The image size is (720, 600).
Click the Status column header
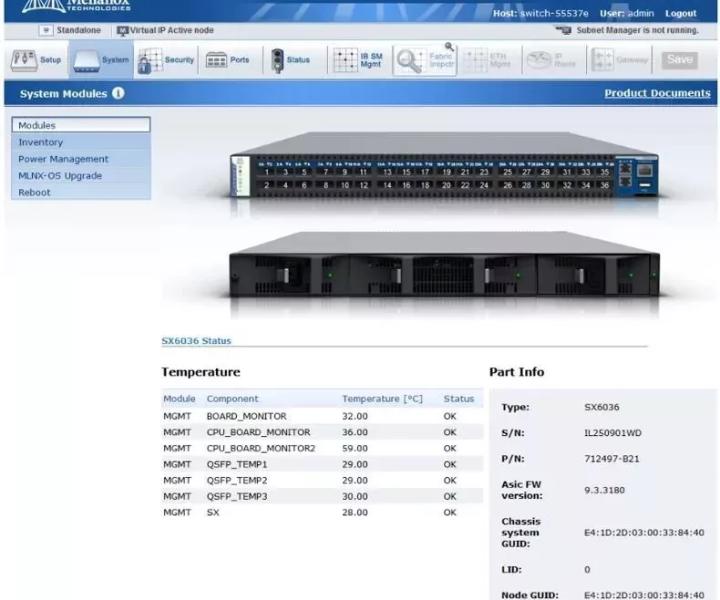[459, 399]
